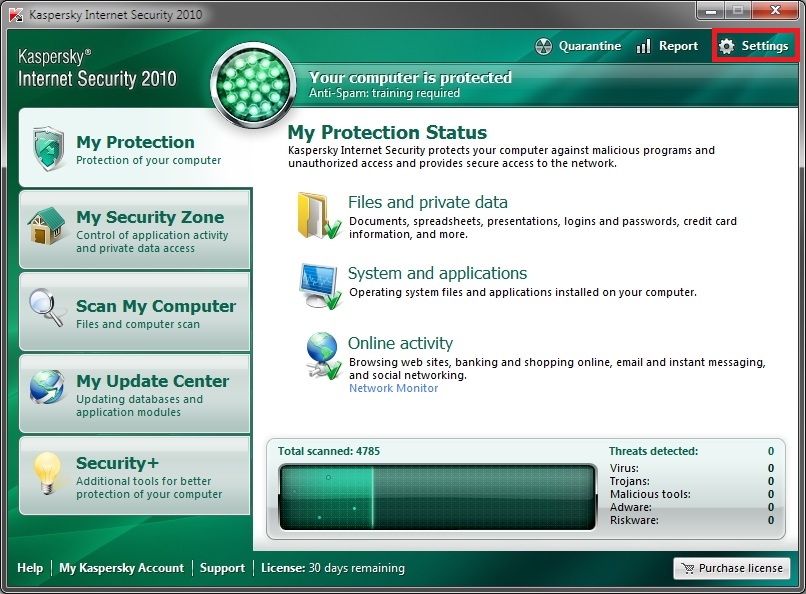The width and height of the screenshot is (806, 594).
Task: Click the 'My Protection Status' heading
Action: point(387,133)
